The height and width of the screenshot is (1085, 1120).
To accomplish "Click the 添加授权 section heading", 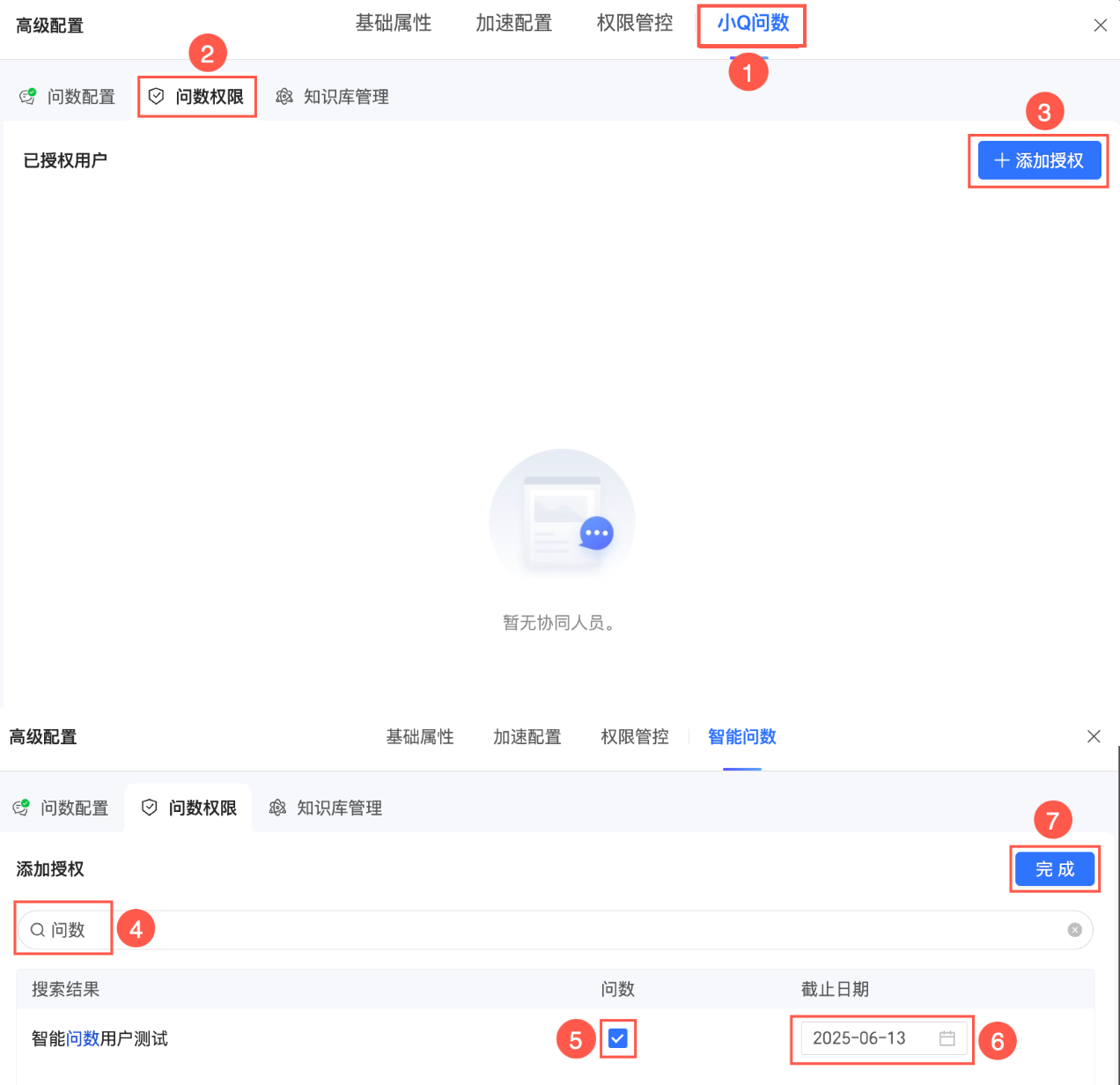I will coord(50,869).
